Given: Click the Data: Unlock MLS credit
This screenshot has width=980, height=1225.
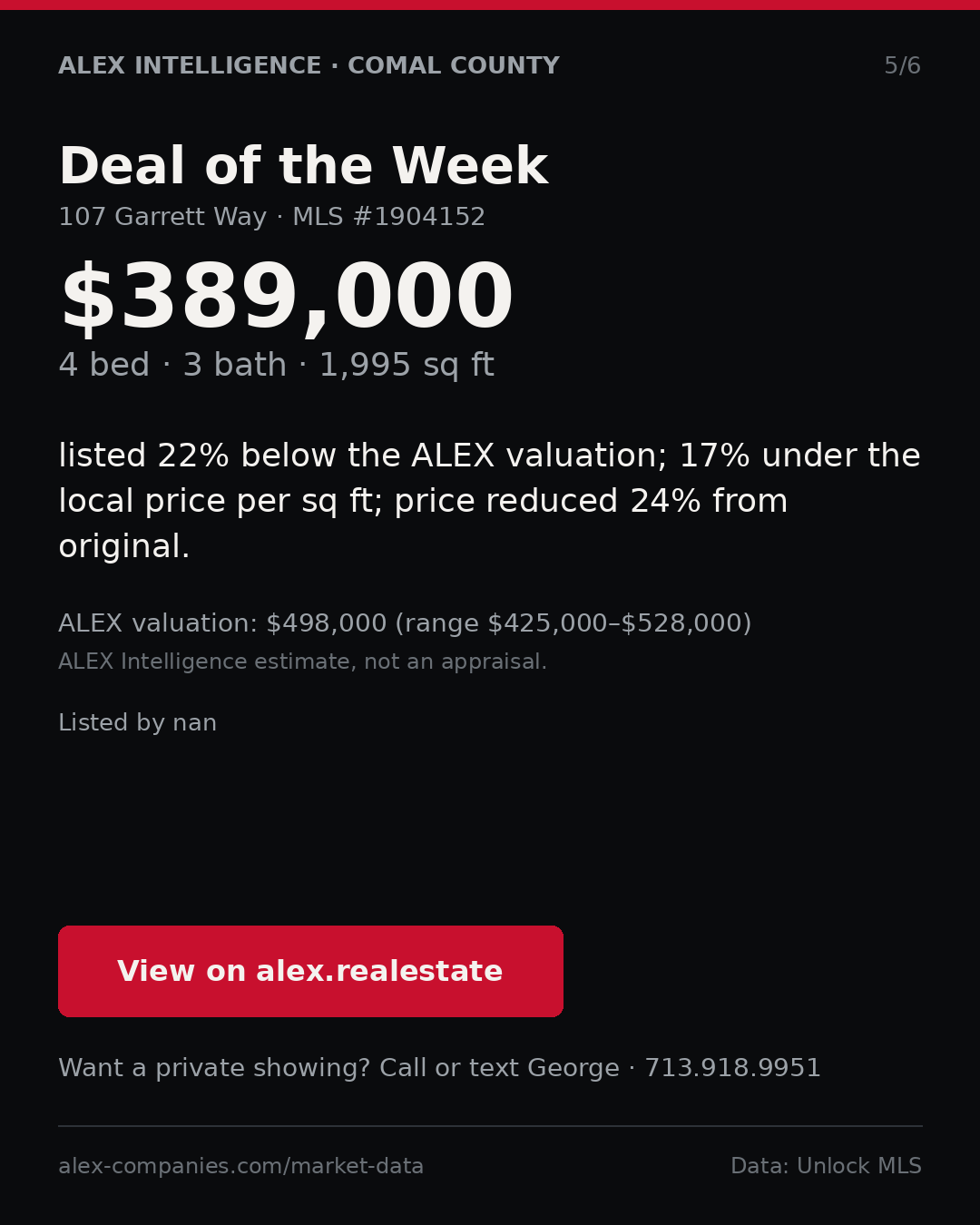Looking at the screenshot, I should click(826, 1166).
